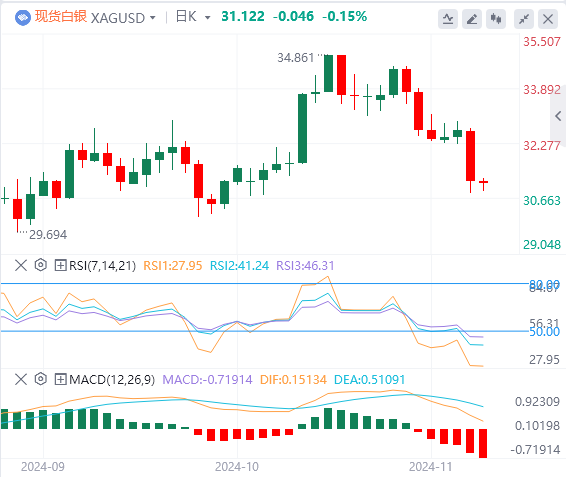
Task: Click the collapse arrows icon
Action: 524,19
